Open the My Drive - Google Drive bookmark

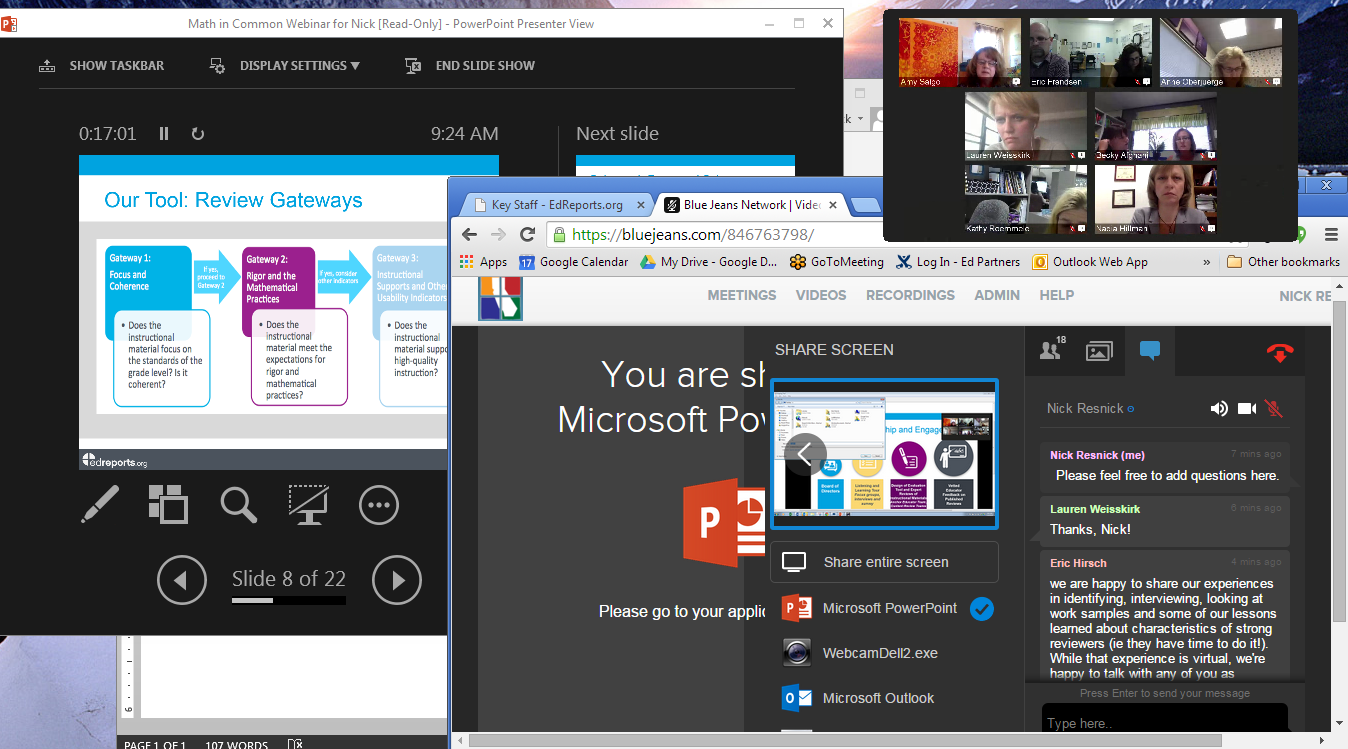pos(708,262)
